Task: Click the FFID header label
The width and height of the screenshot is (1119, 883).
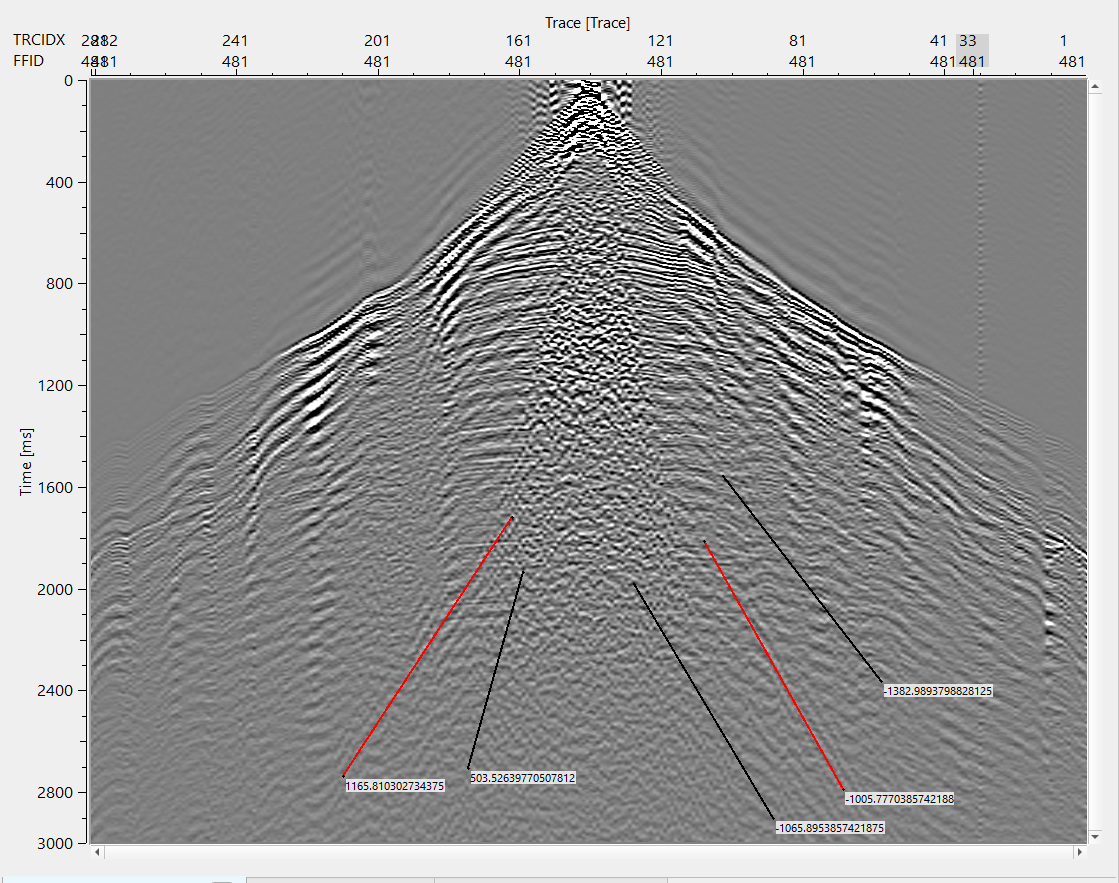Action: [x=30, y=61]
